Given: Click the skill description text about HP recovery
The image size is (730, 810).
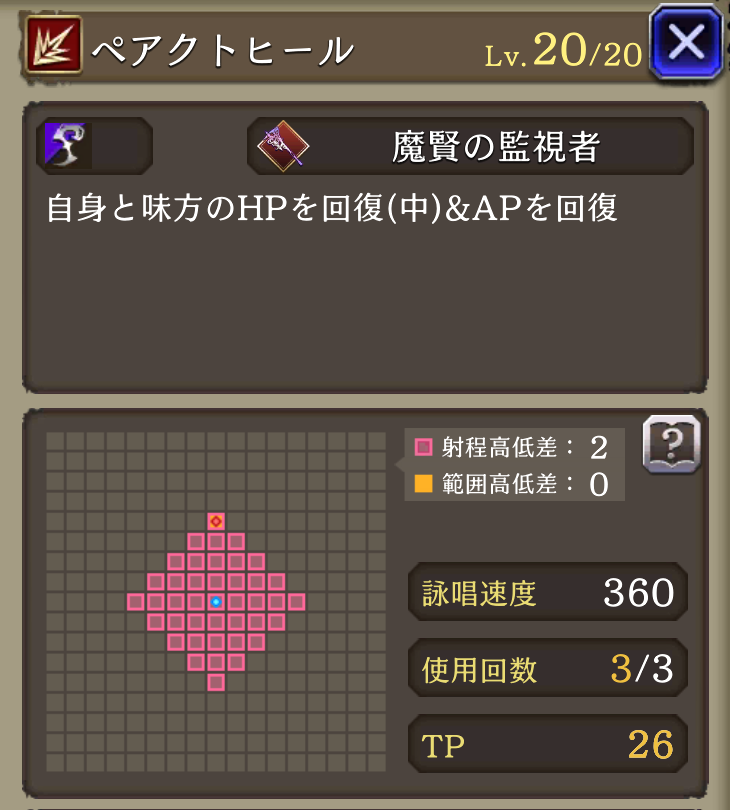Looking at the screenshot, I should pyautogui.click(x=332, y=208).
